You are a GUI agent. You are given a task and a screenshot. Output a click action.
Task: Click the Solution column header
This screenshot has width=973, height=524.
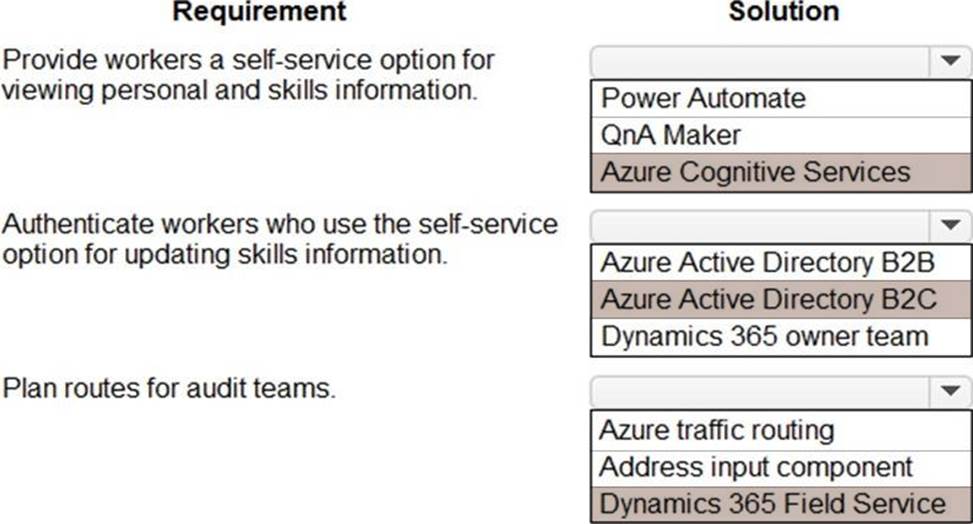(783, 12)
